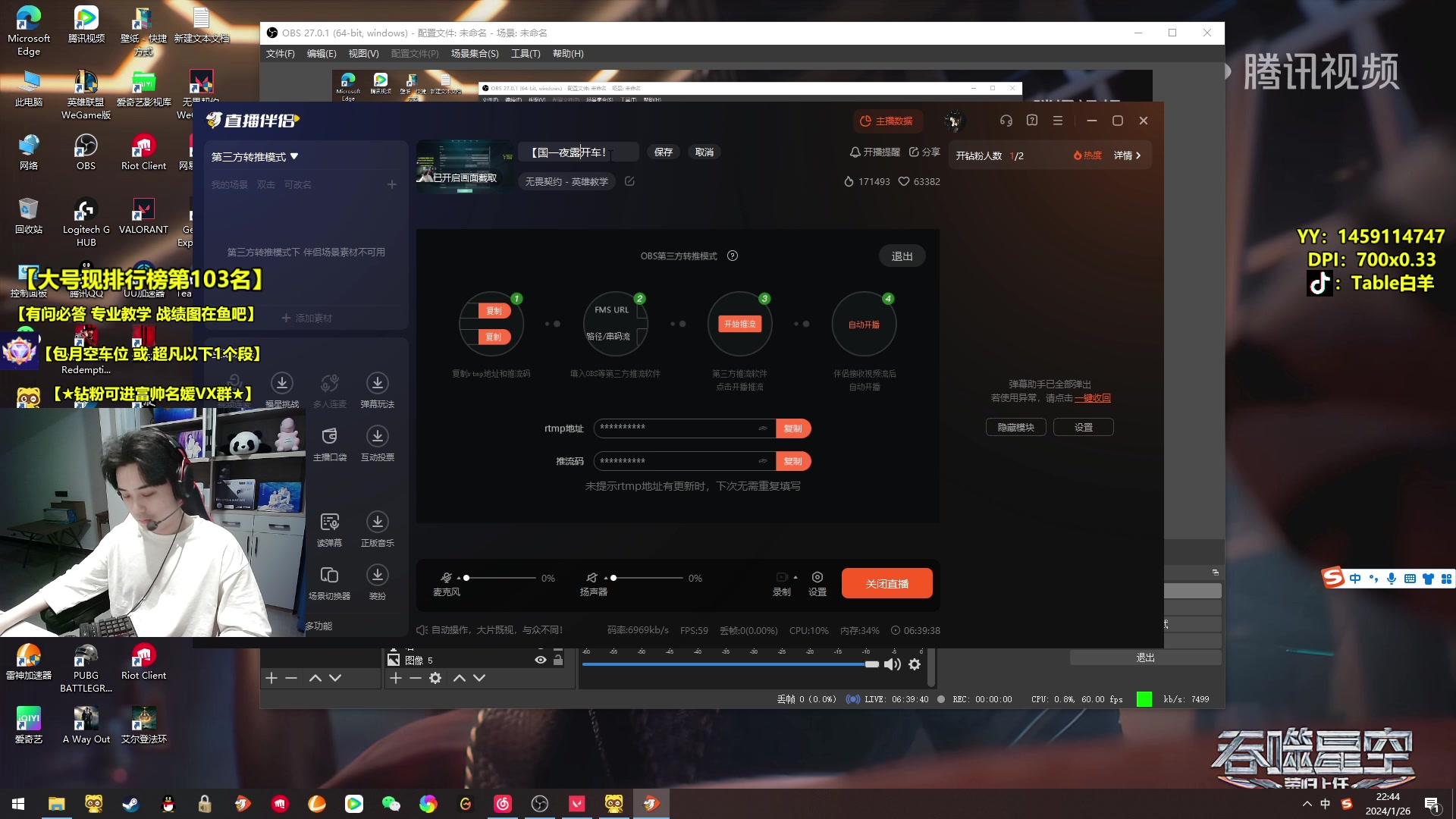Screen dimensions: 1456x819
Task: Copy the rtmp地址 with 复制 button
Action: click(x=793, y=428)
